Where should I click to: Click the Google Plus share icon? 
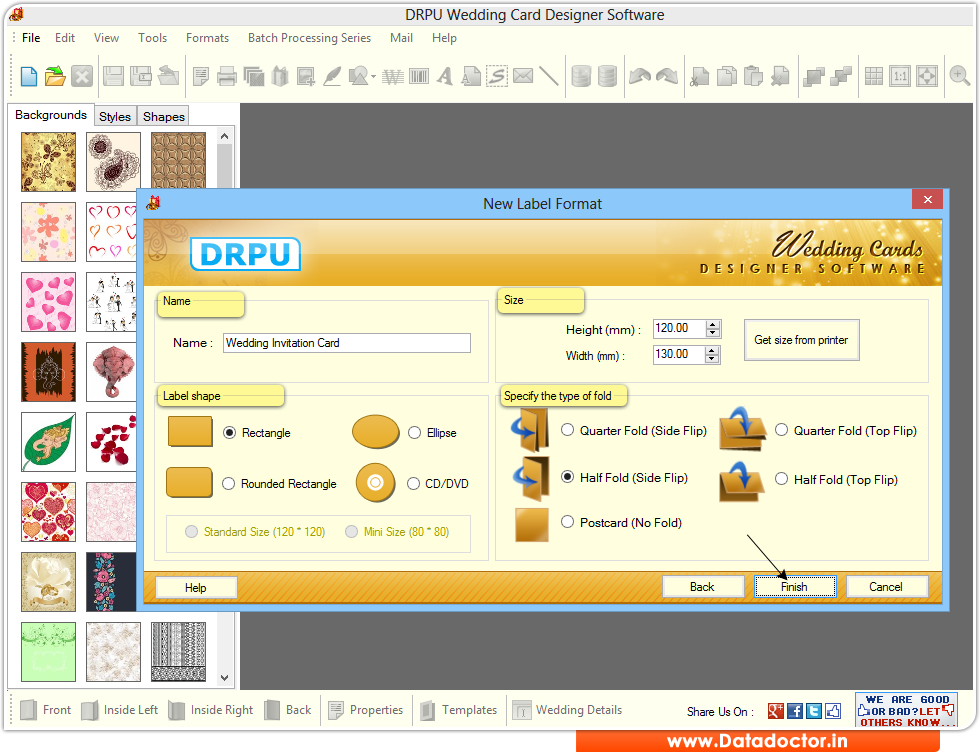[x=776, y=711]
